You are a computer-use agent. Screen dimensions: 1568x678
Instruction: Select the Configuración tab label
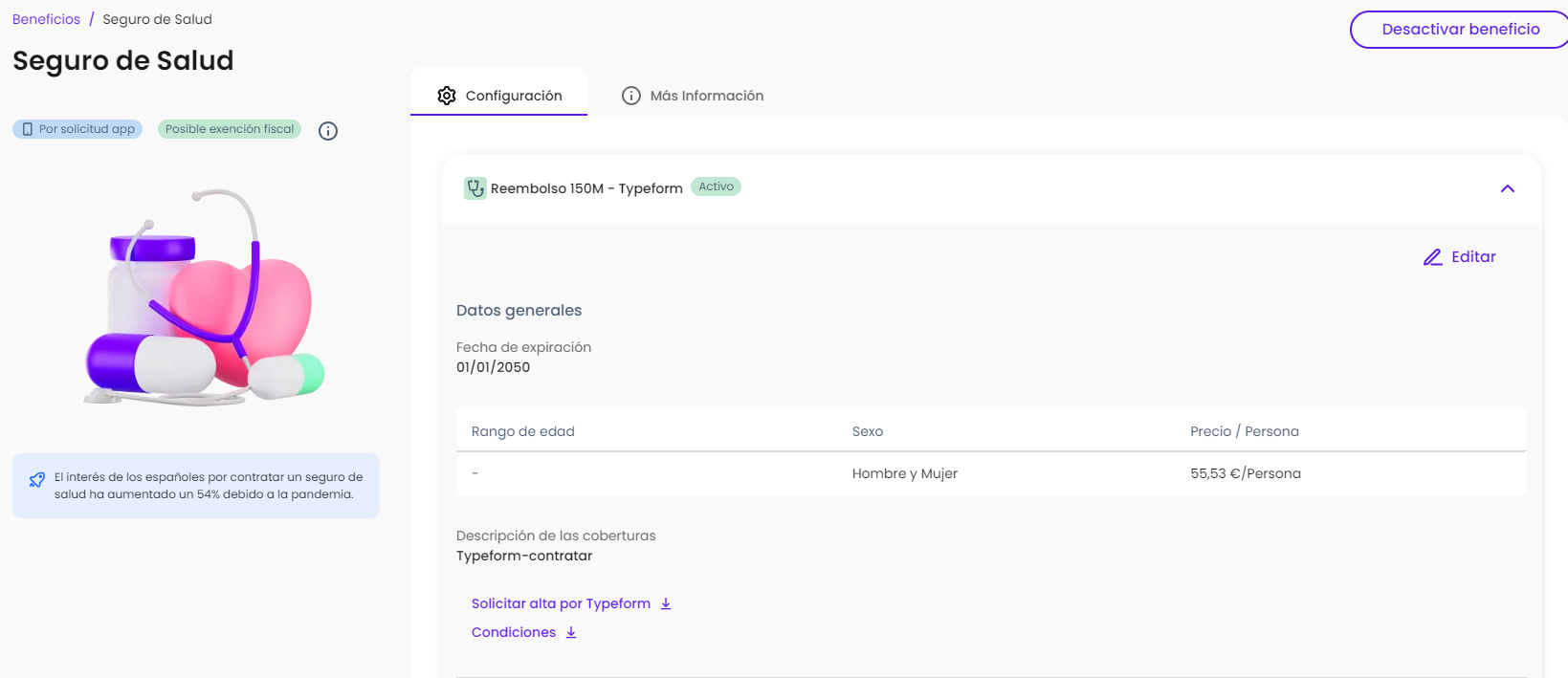(x=513, y=96)
